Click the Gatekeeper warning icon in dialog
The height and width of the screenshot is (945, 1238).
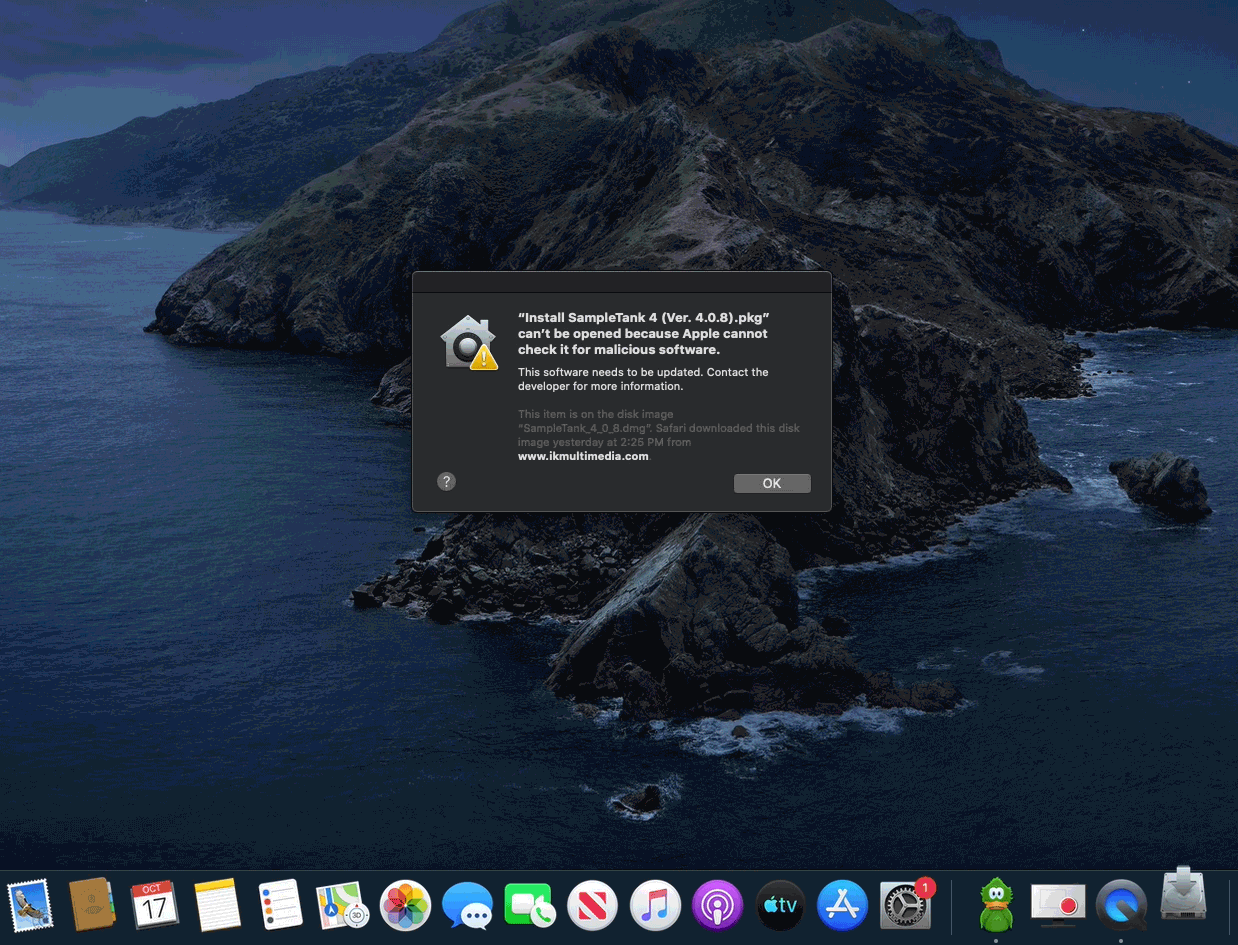[x=469, y=343]
